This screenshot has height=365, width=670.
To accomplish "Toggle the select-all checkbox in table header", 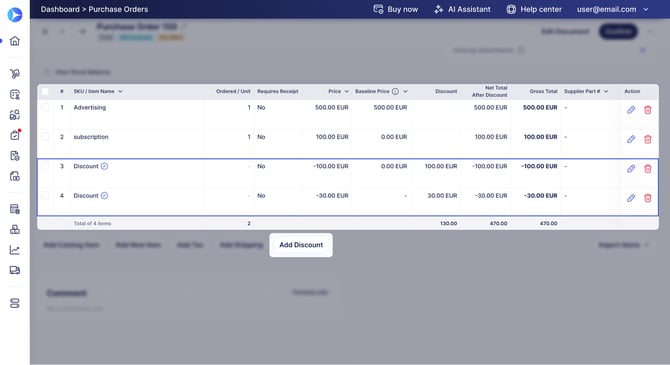I will [x=45, y=91].
